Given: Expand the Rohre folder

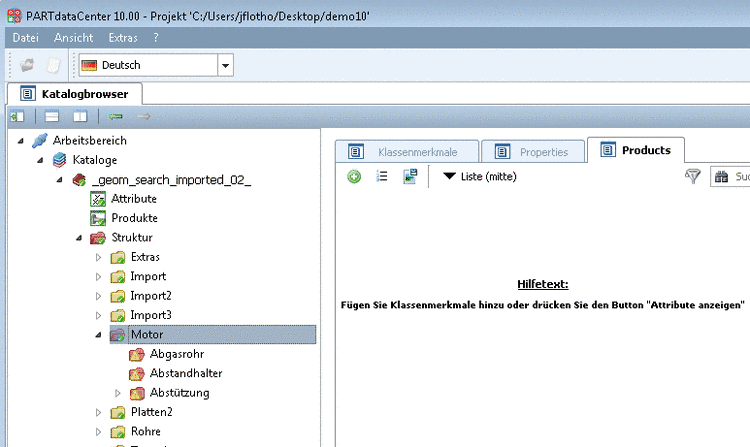Looking at the screenshot, I should click(98, 432).
